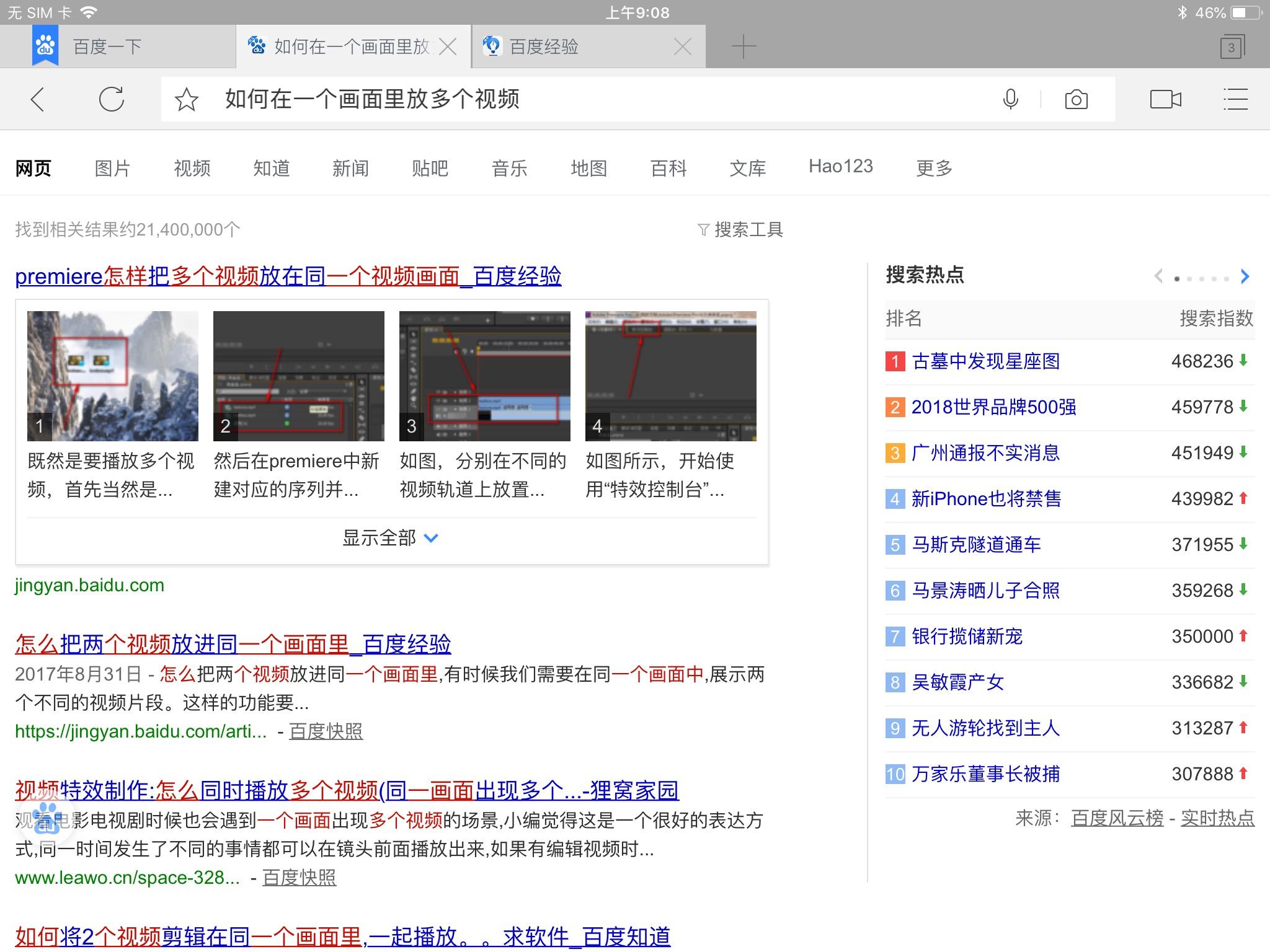Open hot topic 古墓中发现星座图

point(985,361)
